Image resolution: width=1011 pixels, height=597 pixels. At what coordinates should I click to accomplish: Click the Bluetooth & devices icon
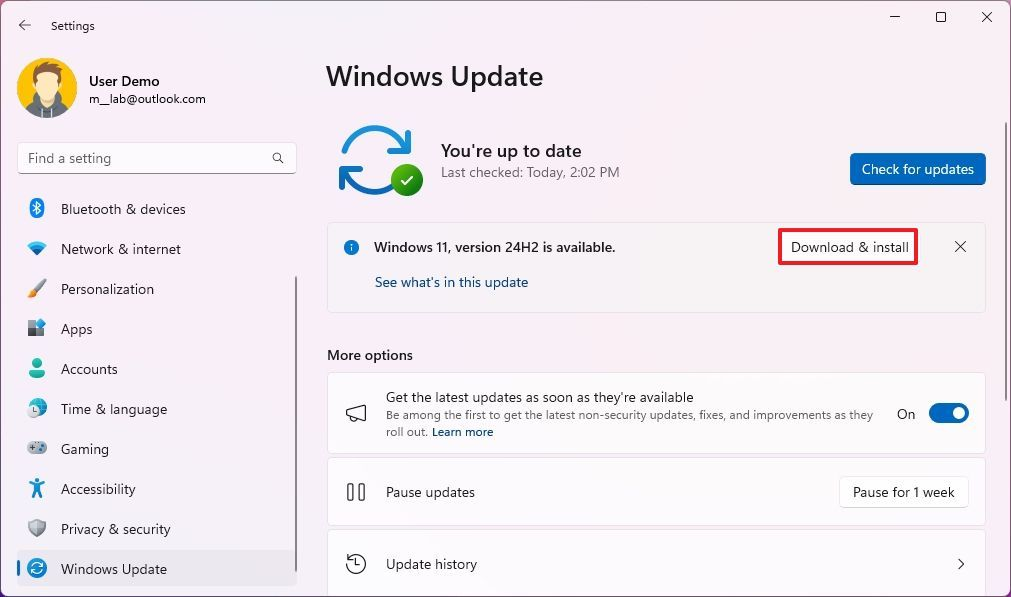[x=37, y=208]
